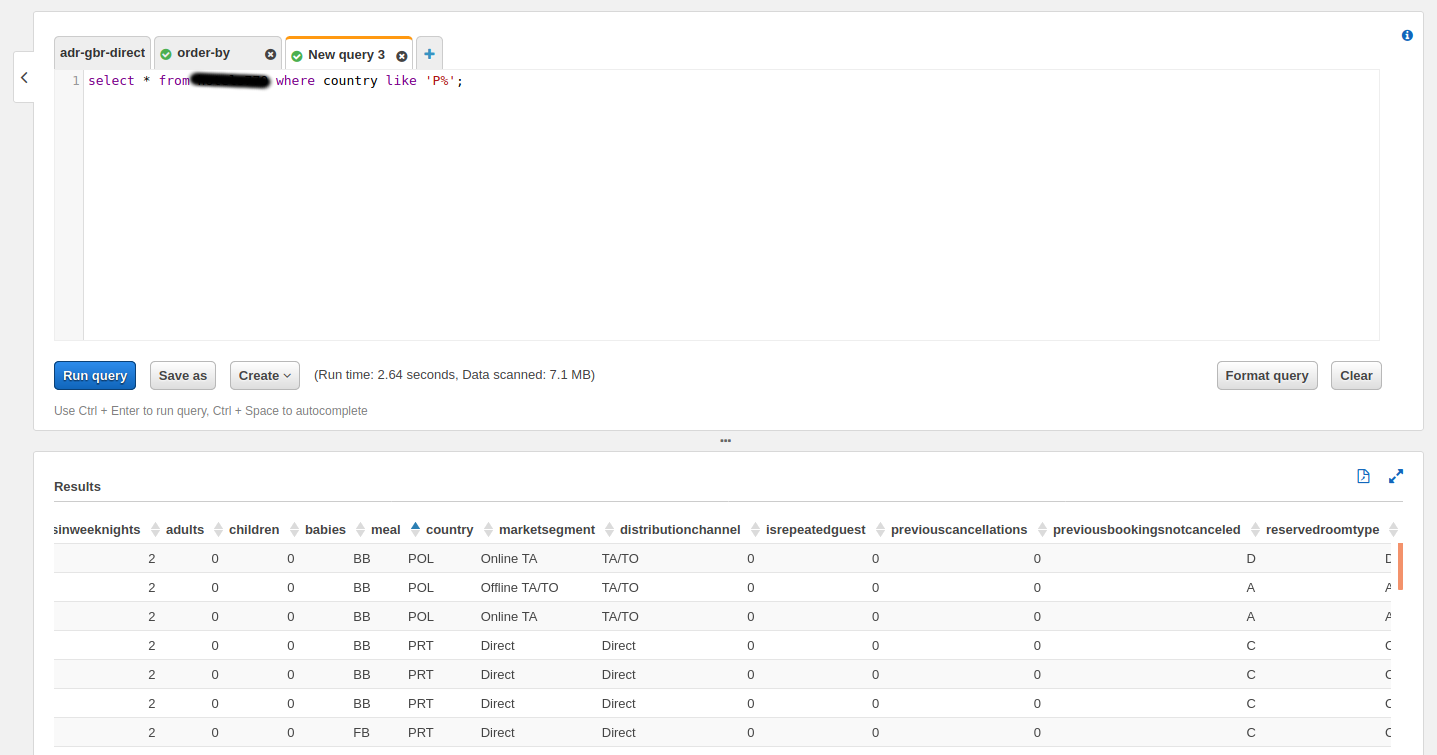Expand results panel to fullscreen

tap(1396, 477)
